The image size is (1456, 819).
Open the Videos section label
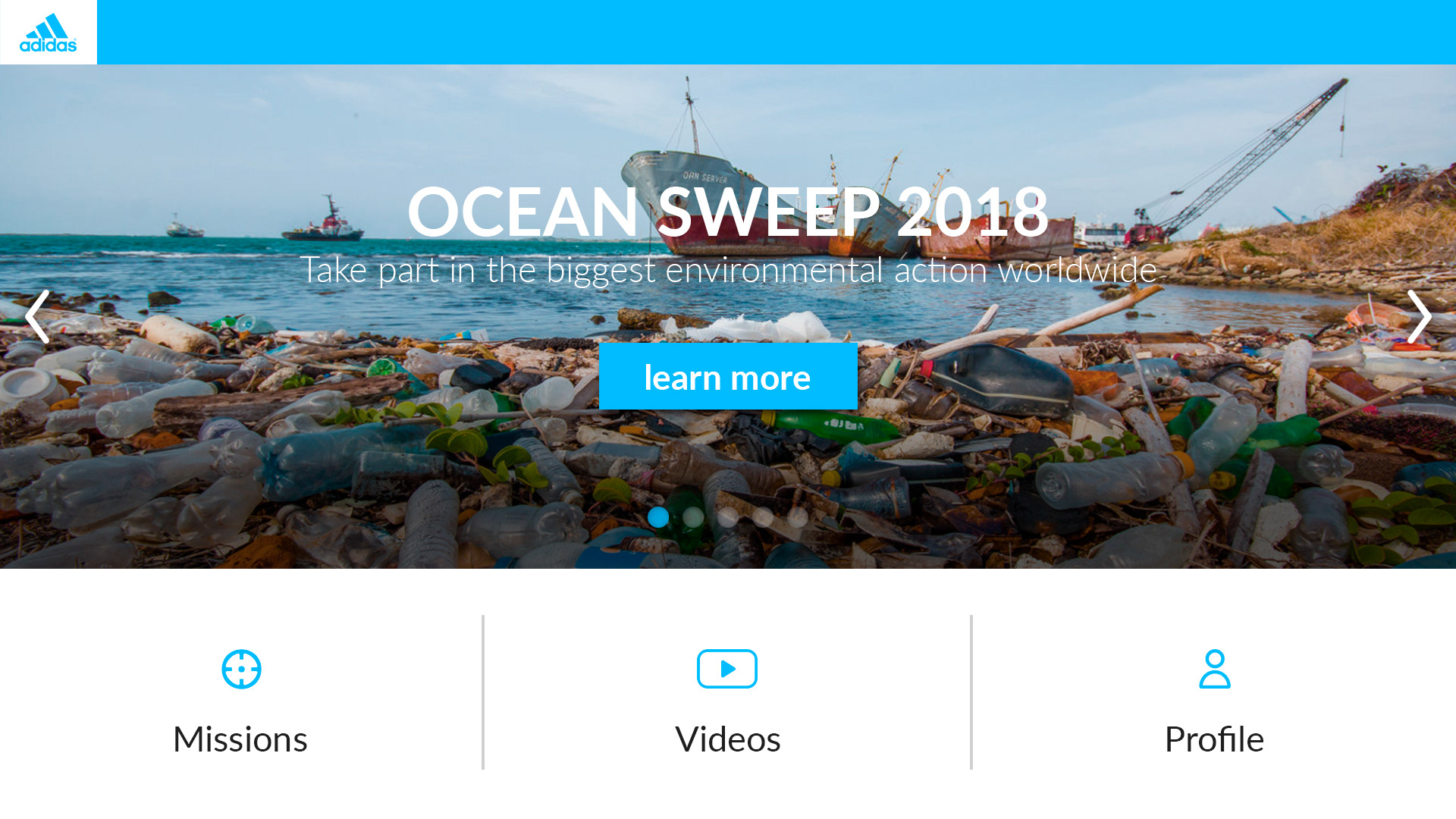click(x=727, y=739)
